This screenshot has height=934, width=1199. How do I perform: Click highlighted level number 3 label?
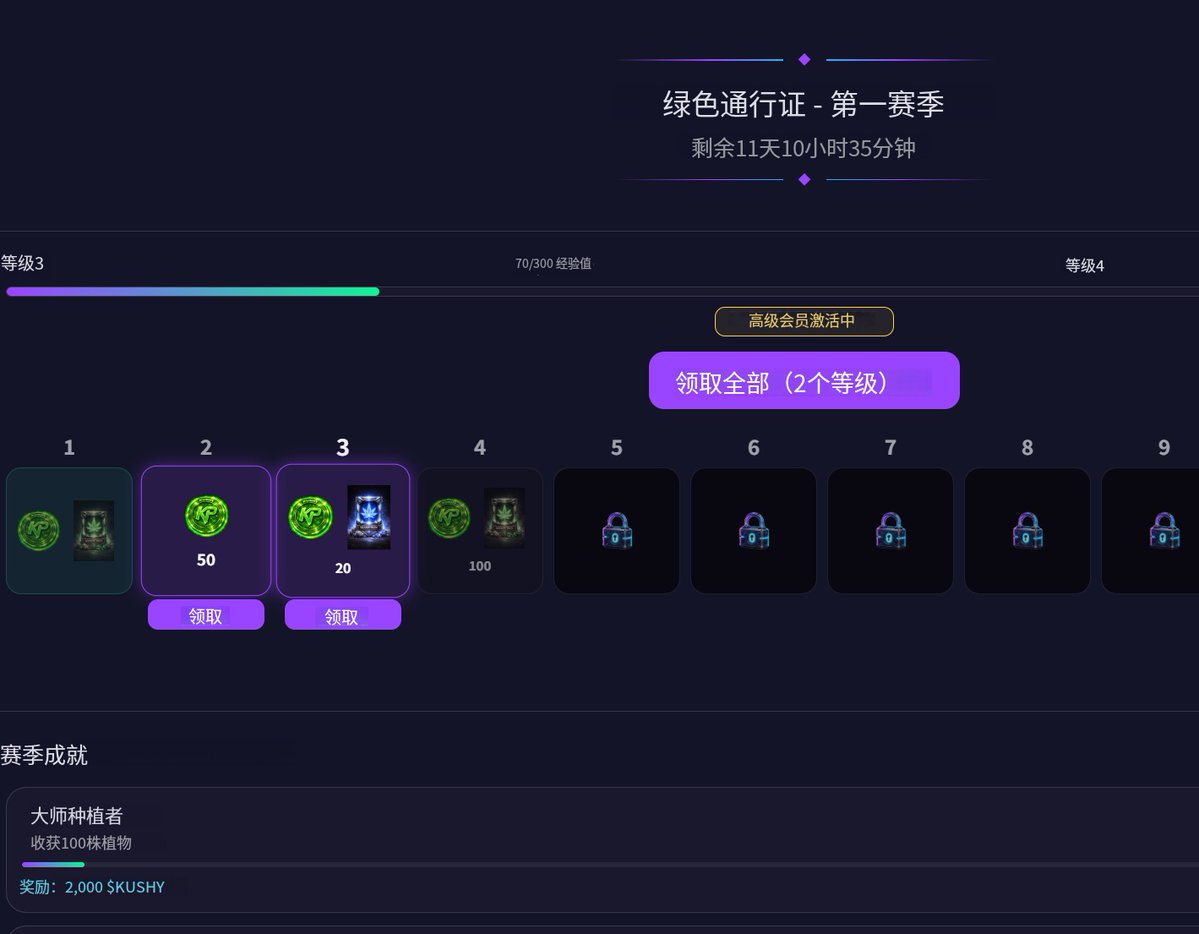pyautogui.click(x=343, y=447)
